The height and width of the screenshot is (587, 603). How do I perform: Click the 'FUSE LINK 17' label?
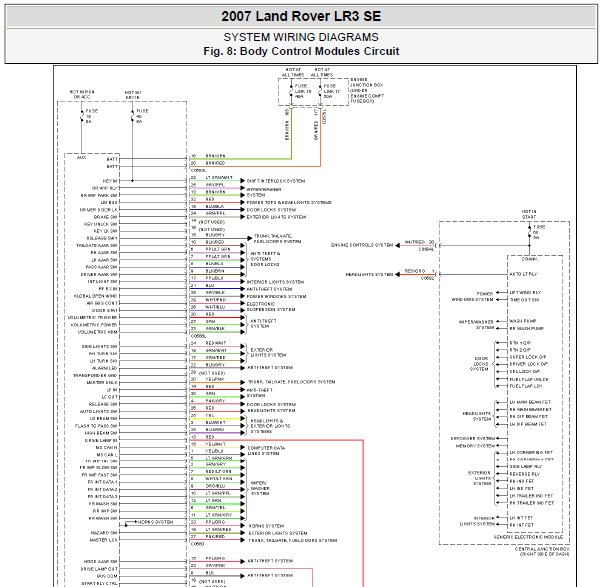[331, 91]
